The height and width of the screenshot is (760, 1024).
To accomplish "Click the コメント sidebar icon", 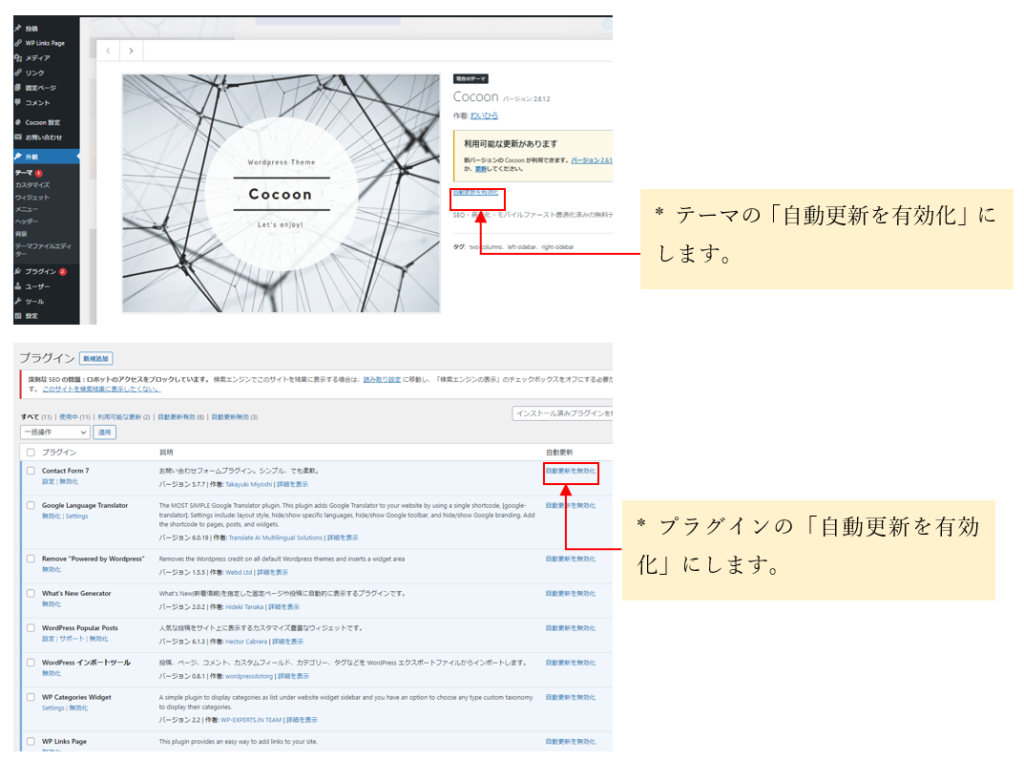I will [18, 103].
